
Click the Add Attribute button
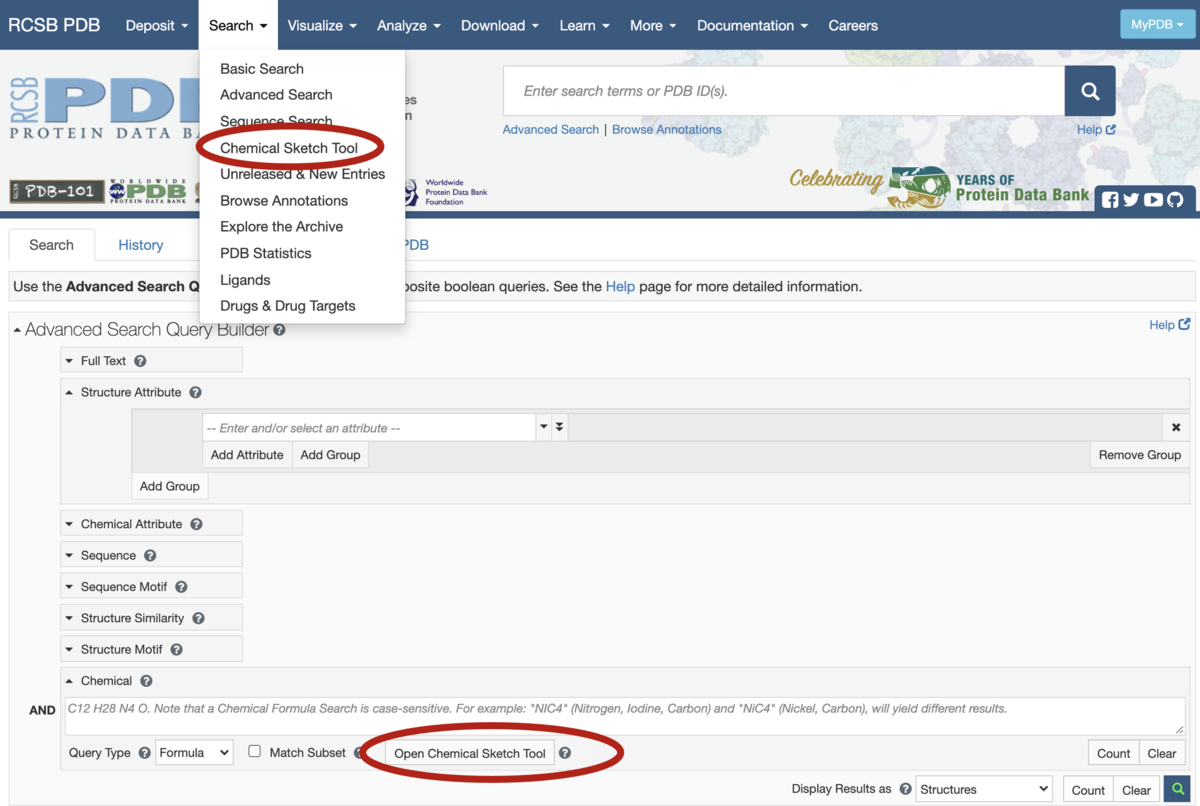pyautogui.click(x=247, y=455)
